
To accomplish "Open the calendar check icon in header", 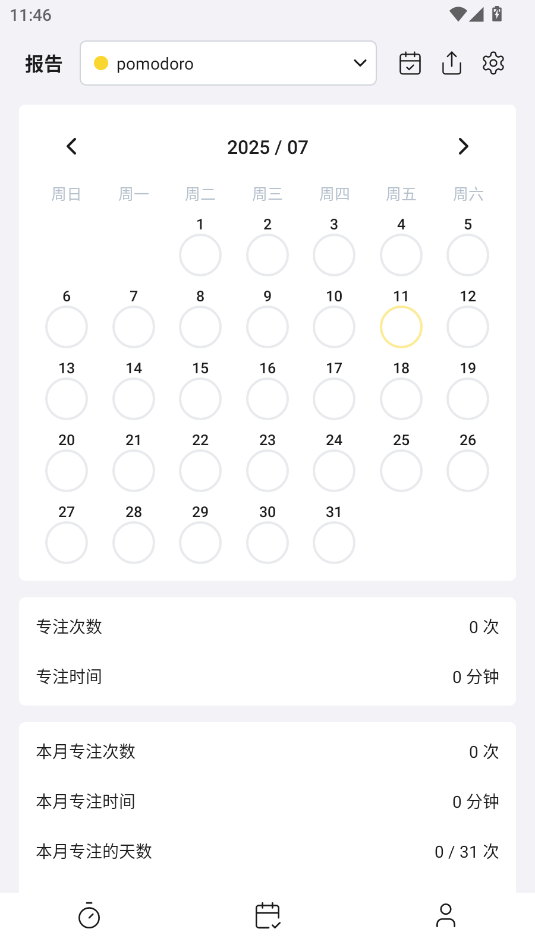I will [410, 63].
